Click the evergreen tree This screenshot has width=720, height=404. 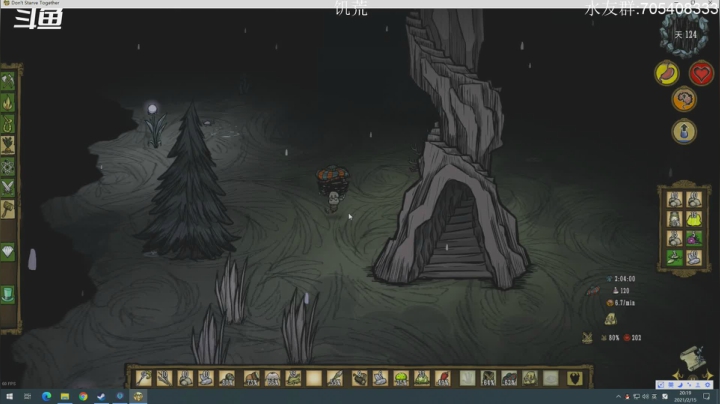coord(189,184)
